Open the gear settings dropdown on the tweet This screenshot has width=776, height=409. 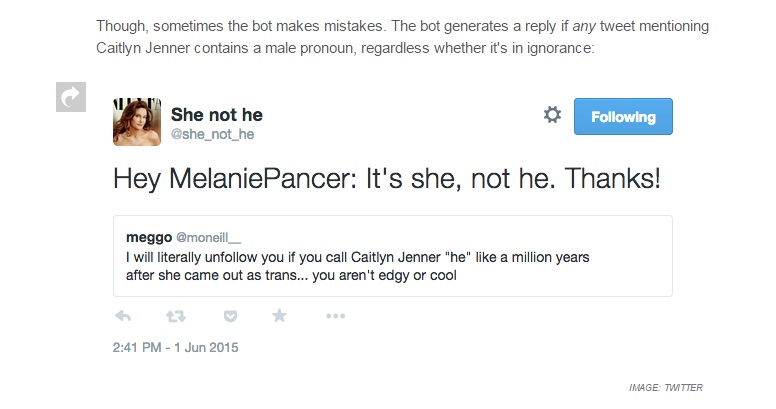pyautogui.click(x=552, y=116)
